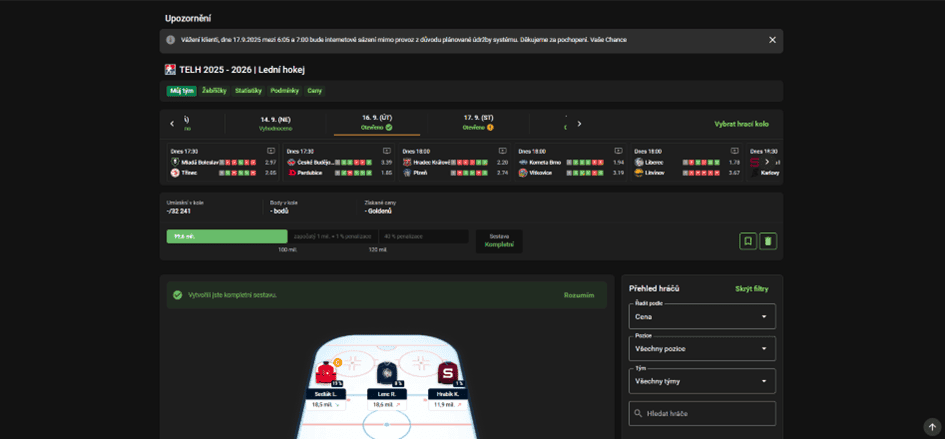Screen dimensions: 945x439
Task: Open stream icon for Liberec match
Action: tap(734, 151)
